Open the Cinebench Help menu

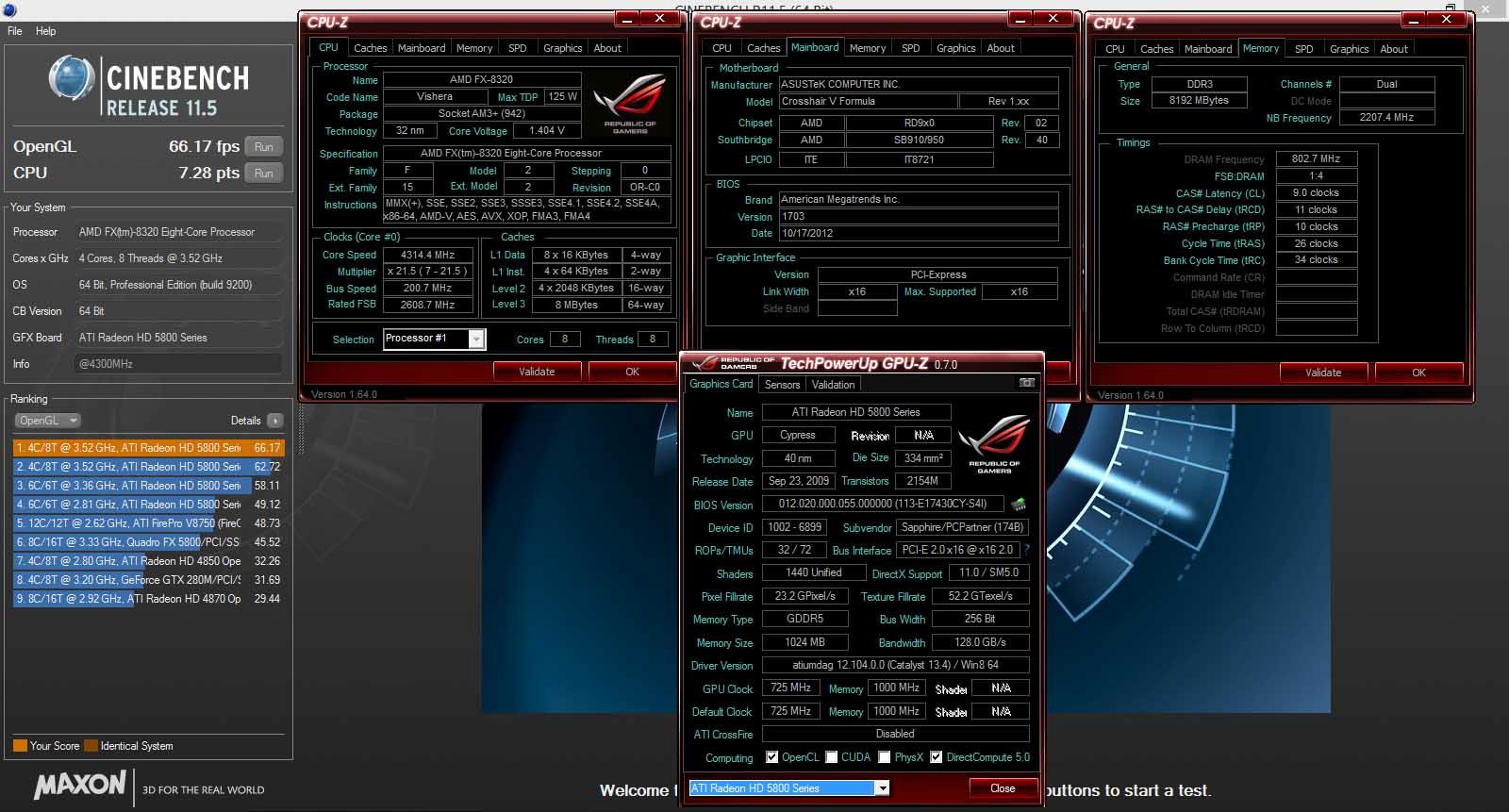46,31
